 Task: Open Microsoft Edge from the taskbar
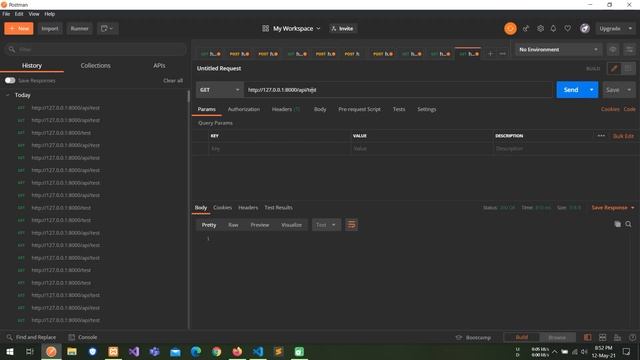point(196,351)
